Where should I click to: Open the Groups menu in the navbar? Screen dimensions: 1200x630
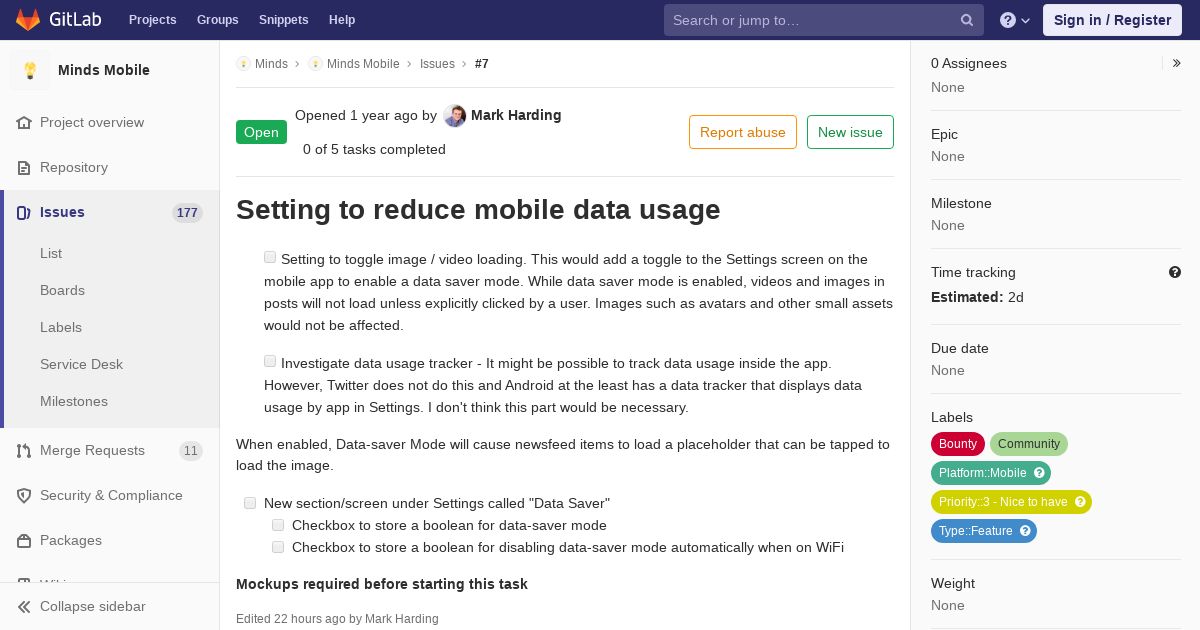coord(217,20)
